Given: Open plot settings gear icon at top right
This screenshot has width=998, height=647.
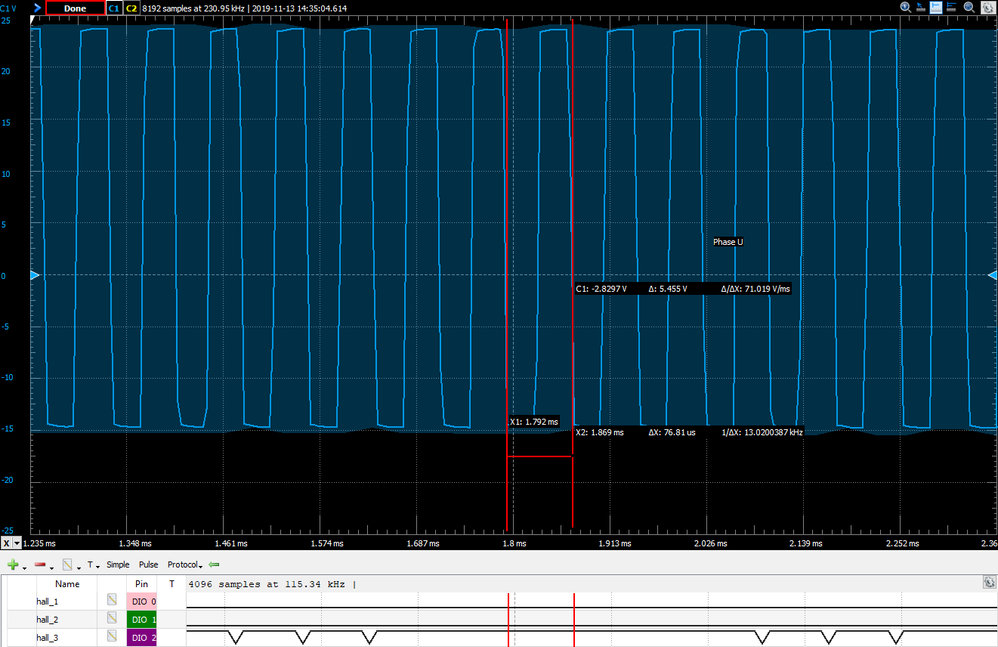Looking at the screenshot, I should point(988,8).
